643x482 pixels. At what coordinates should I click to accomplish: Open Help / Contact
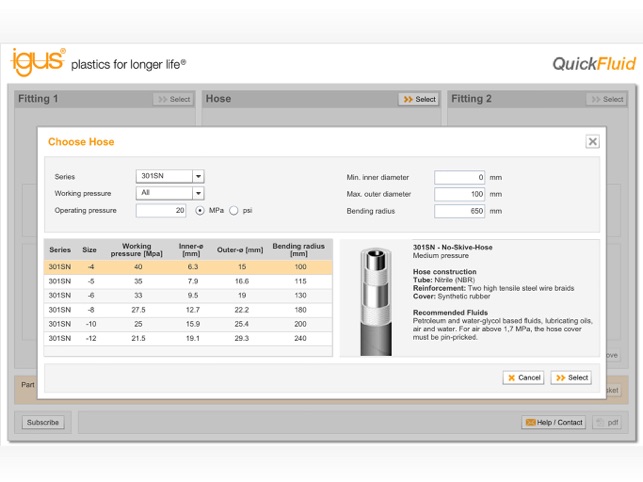(553, 423)
